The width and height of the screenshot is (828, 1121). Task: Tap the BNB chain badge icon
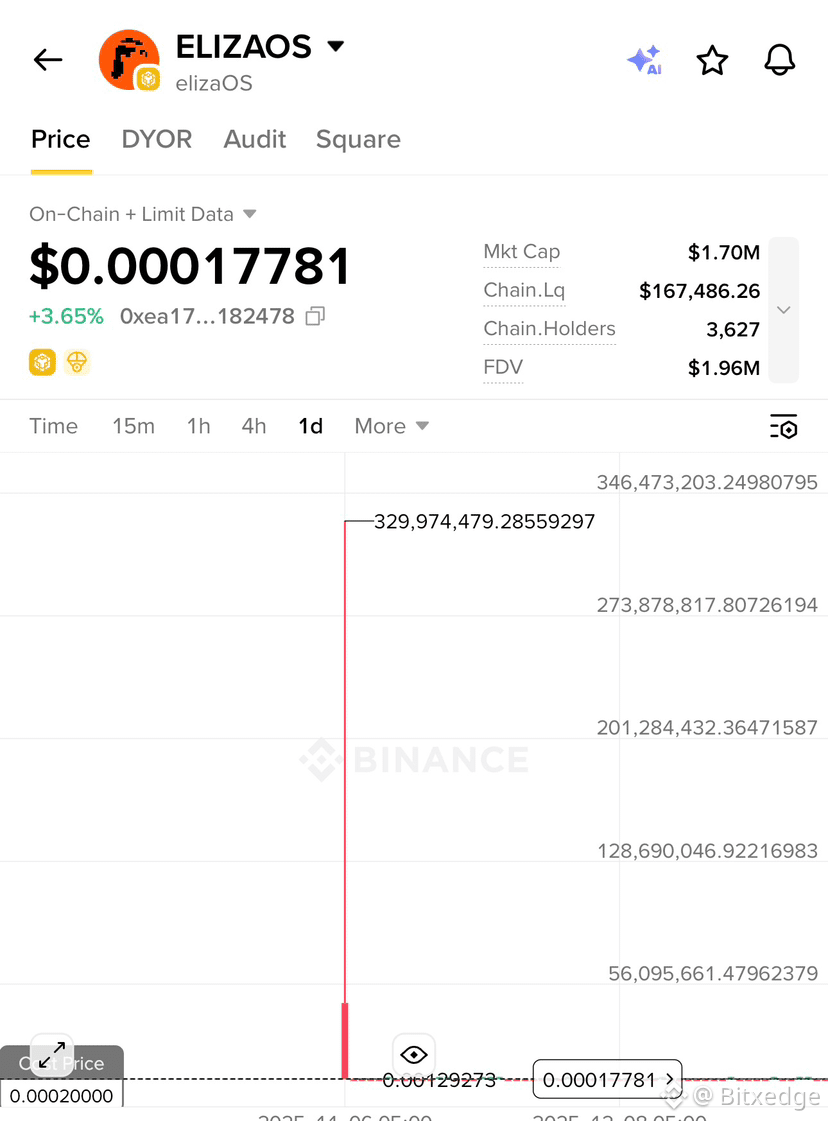click(x=42, y=362)
